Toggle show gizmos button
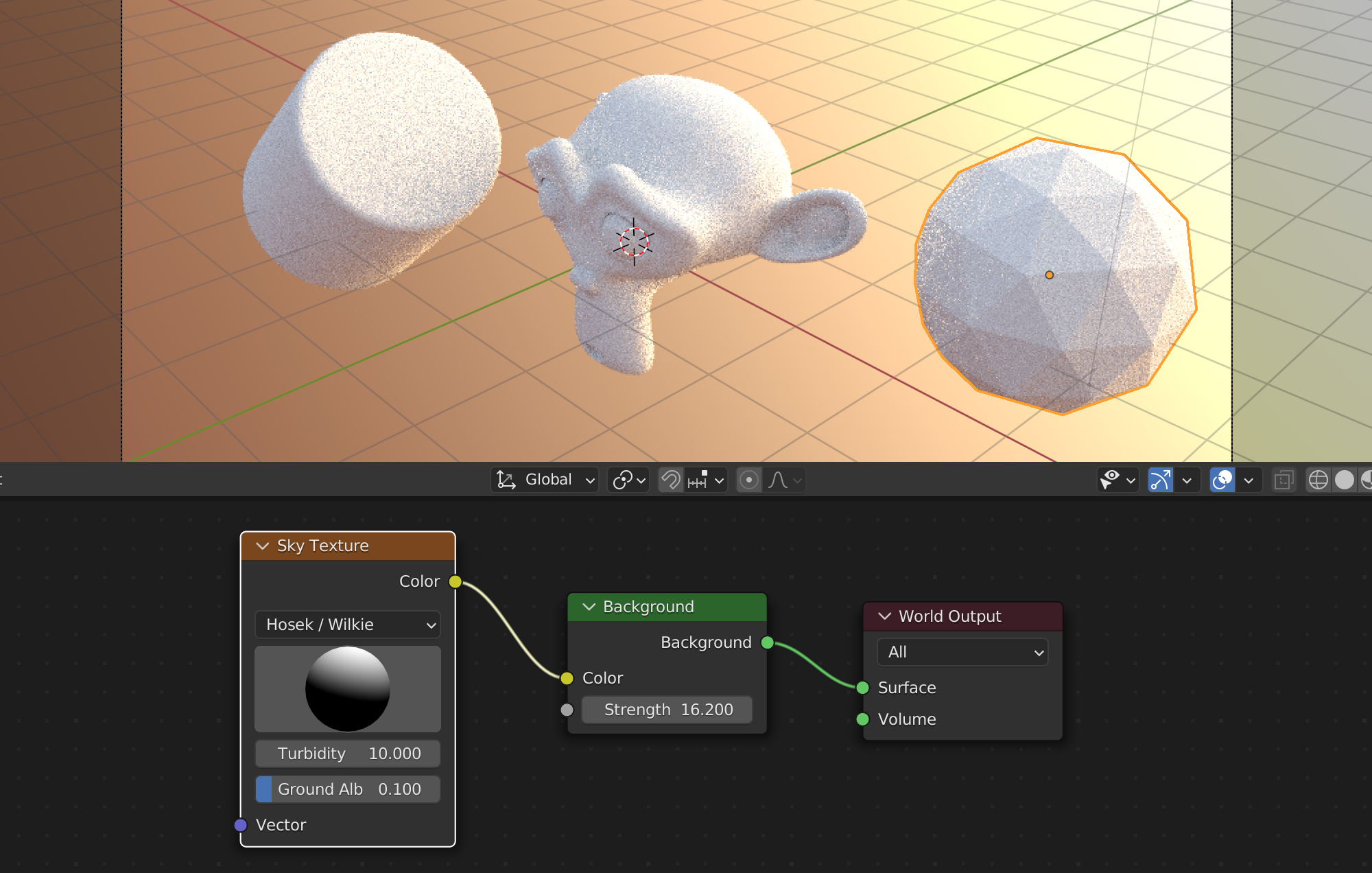The height and width of the screenshot is (873, 1372). pyautogui.click(x=1160, y=480)
